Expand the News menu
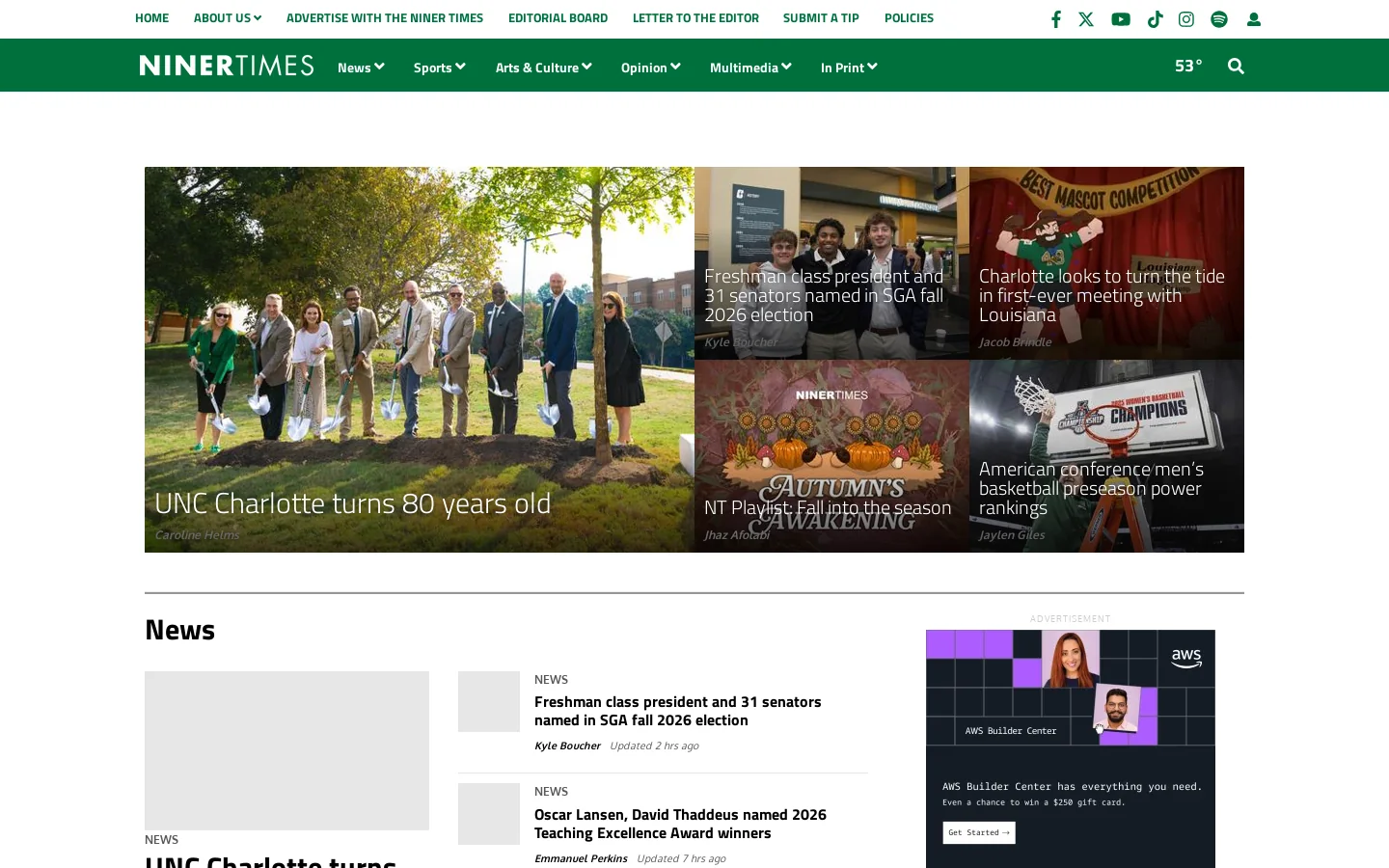The height and width of the screenshot is (868, 1389). coord(361,68)
